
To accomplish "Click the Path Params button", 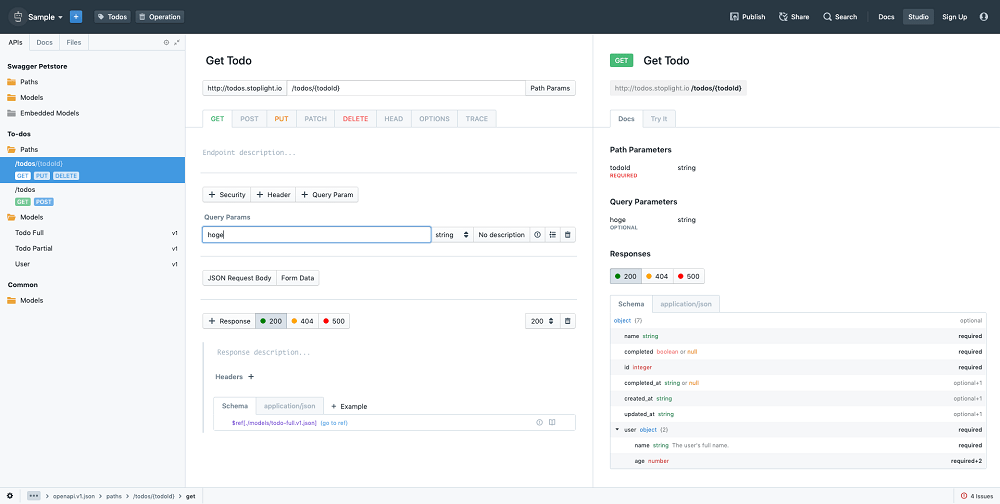I will pos(550,88).
